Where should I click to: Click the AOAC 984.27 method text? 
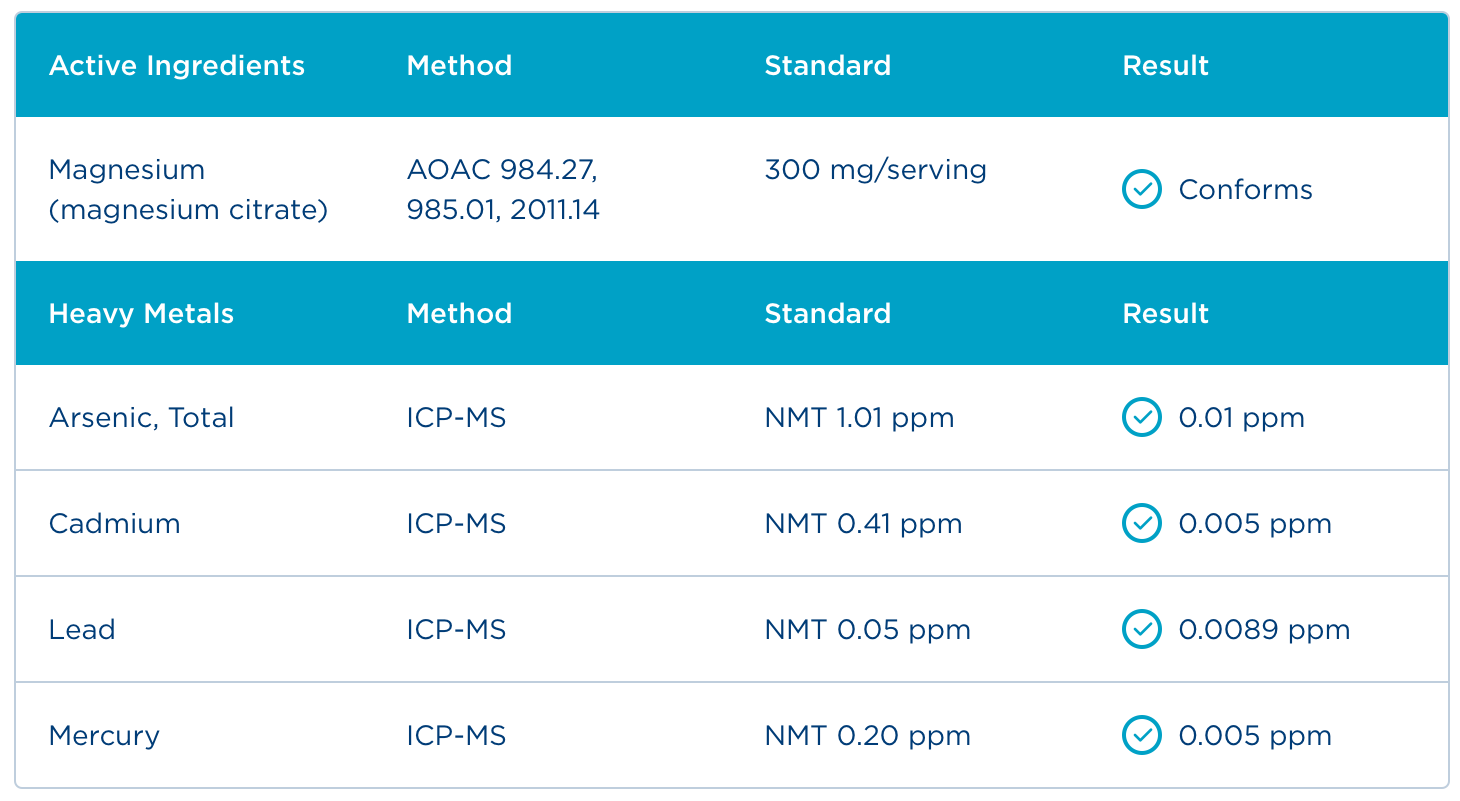tap(502, 170)
